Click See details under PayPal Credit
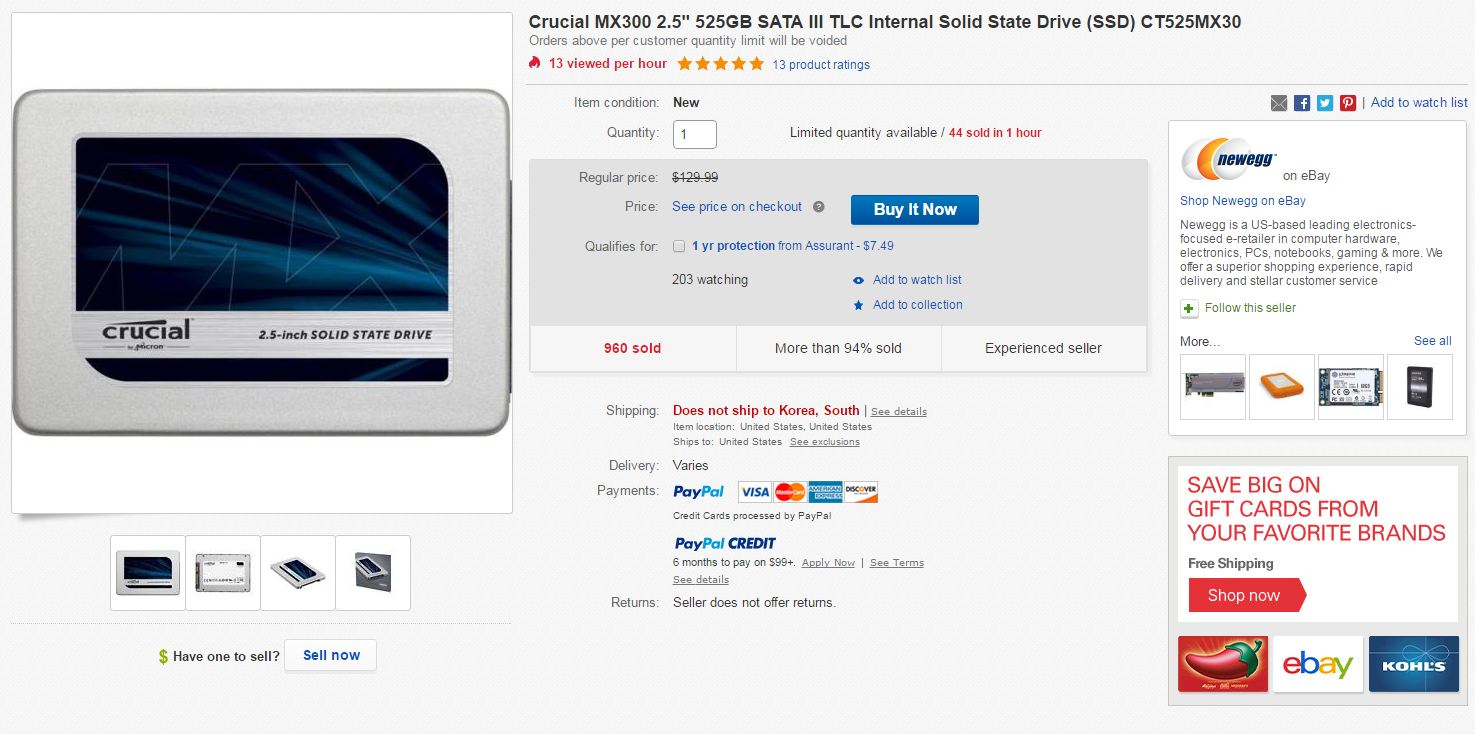Screen dimensions: 1475x734 701,580
